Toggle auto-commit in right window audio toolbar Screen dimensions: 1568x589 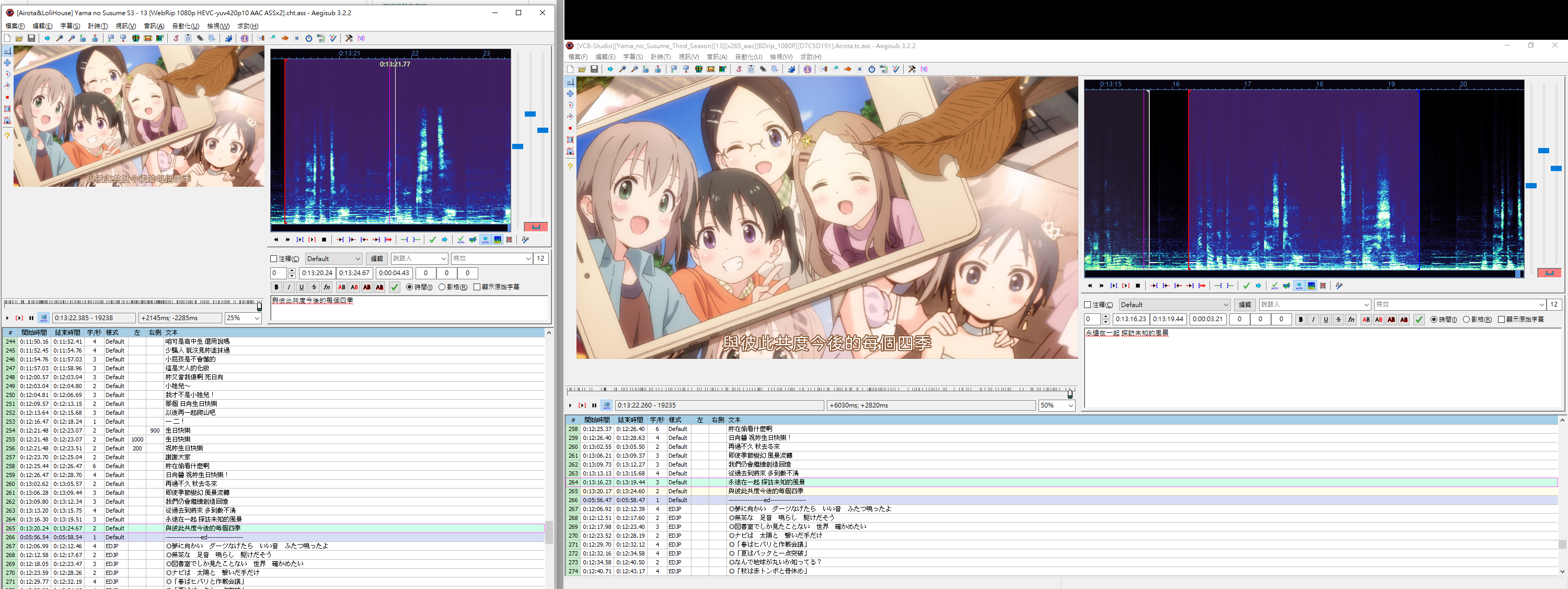tap(1275, 286)
